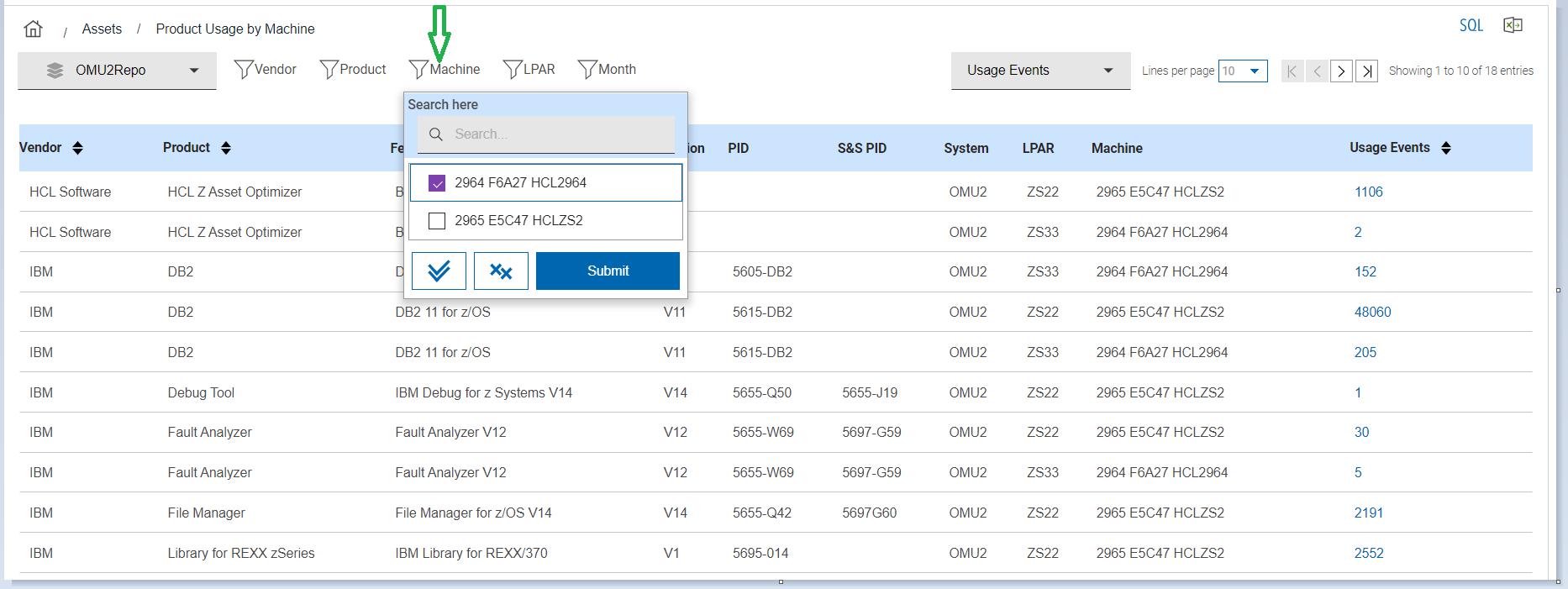The height and width of the screenshot is (589, 1568).
Task: Expand the OMU2Repo repository dropdown
Action: point(117,71)
